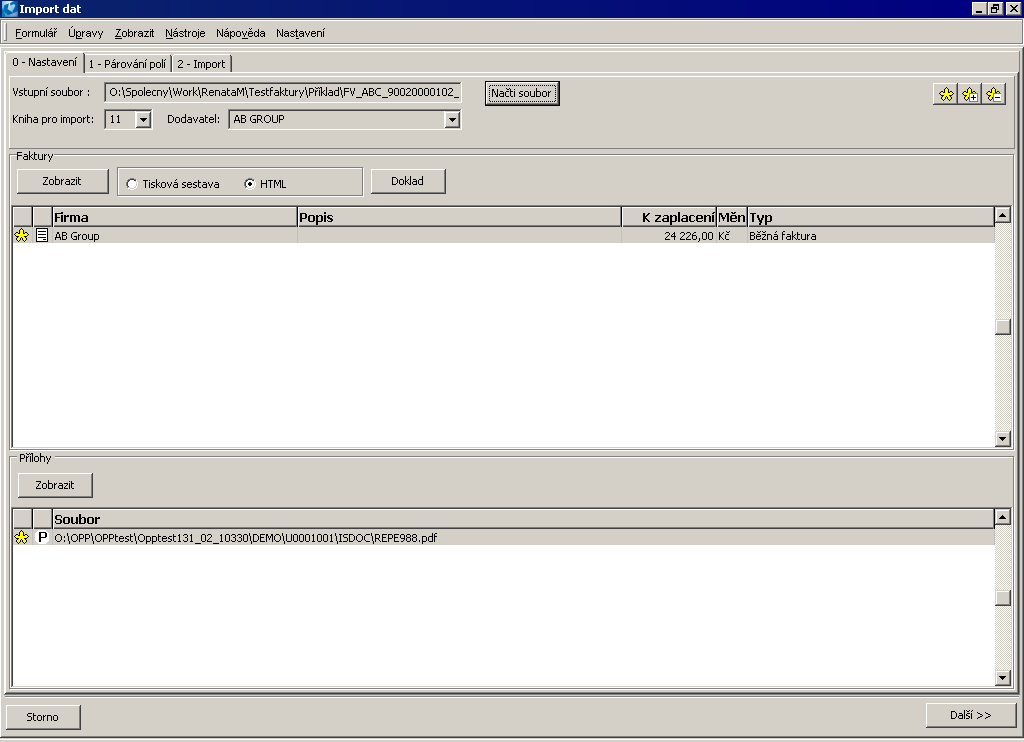Click the star icon on the AB Group row
This screenshot has width=1024, height=742.
[20, 236]
